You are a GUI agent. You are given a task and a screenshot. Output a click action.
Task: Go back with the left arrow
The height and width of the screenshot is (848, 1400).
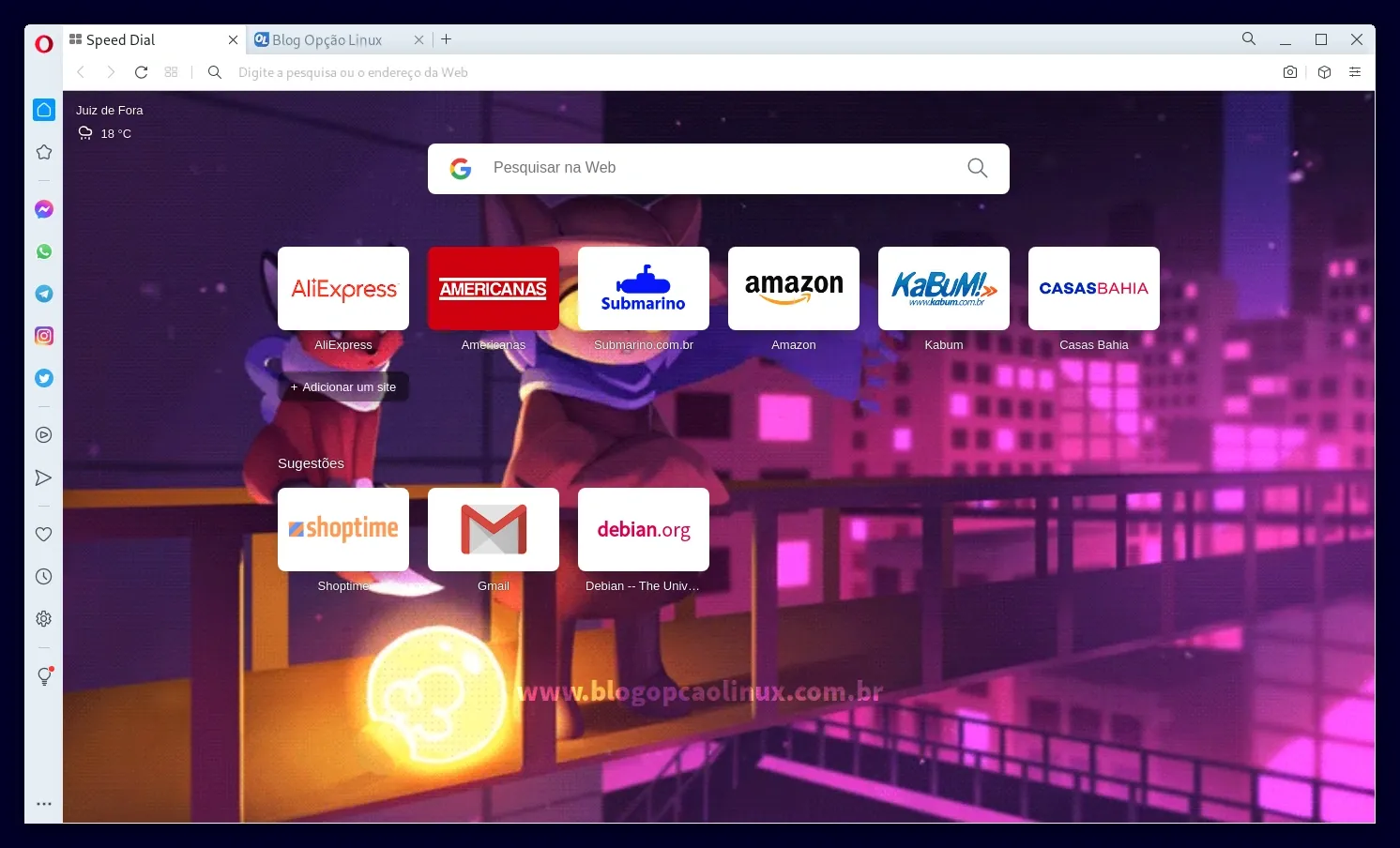pos(81,72)
